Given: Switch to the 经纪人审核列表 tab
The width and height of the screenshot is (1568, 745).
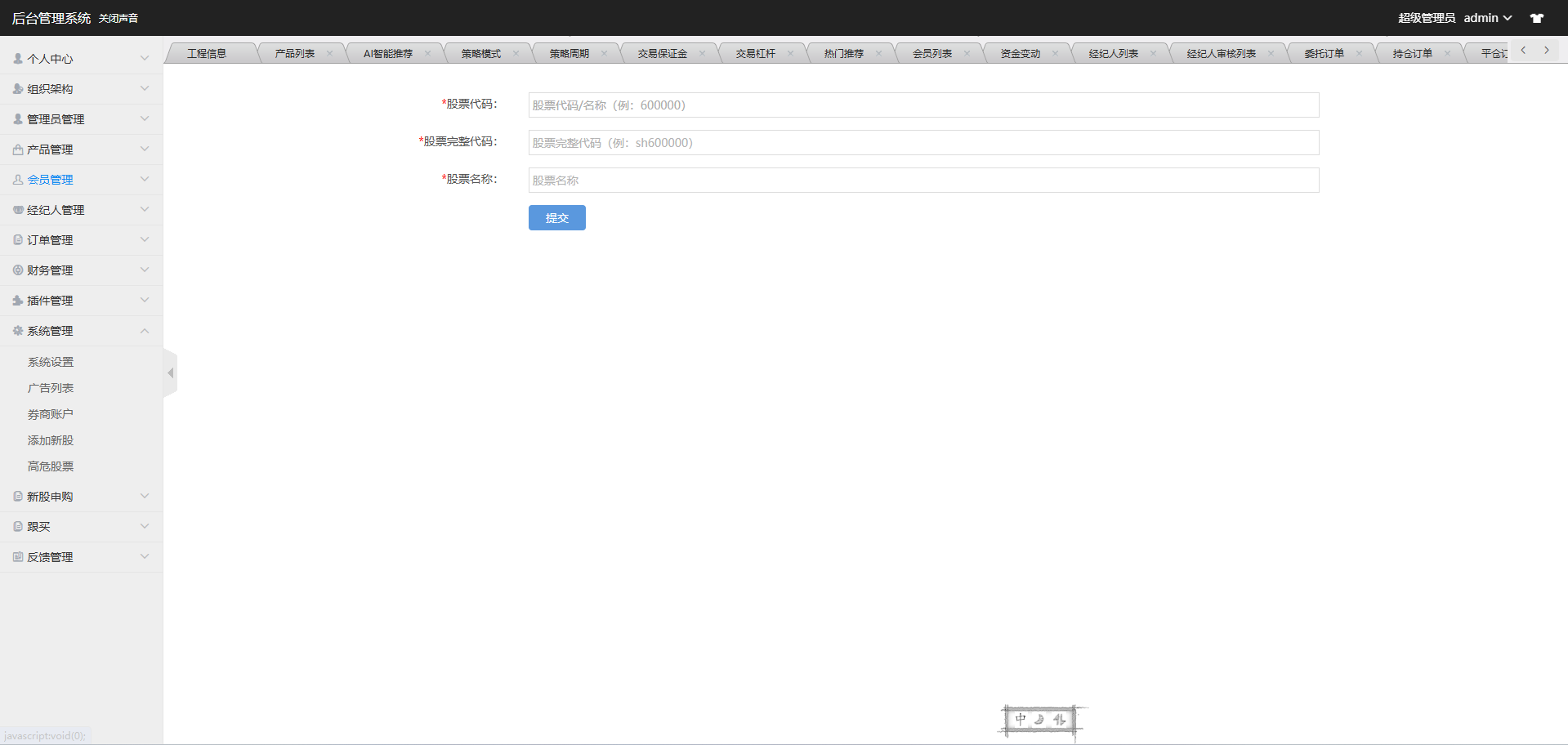Looking at the screenshot, I should tap(1221, 54).
